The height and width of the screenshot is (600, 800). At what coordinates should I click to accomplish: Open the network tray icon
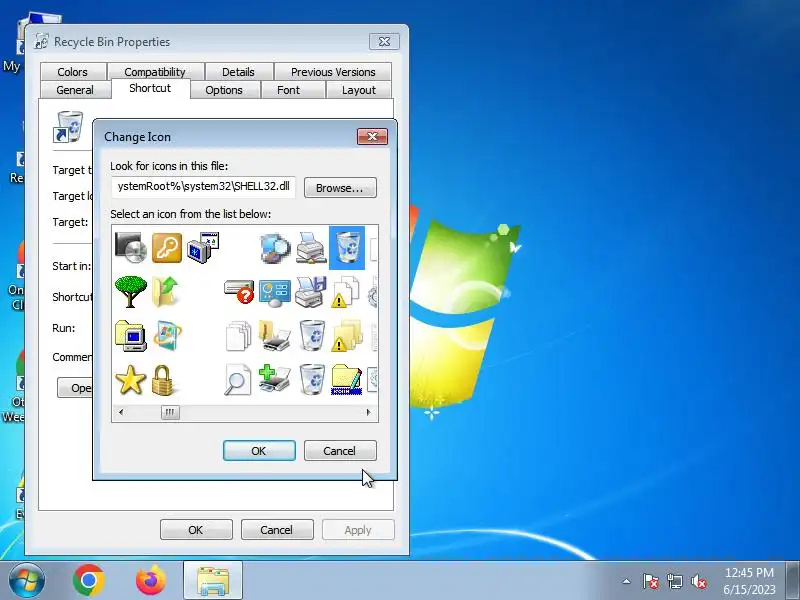point(675,581)
